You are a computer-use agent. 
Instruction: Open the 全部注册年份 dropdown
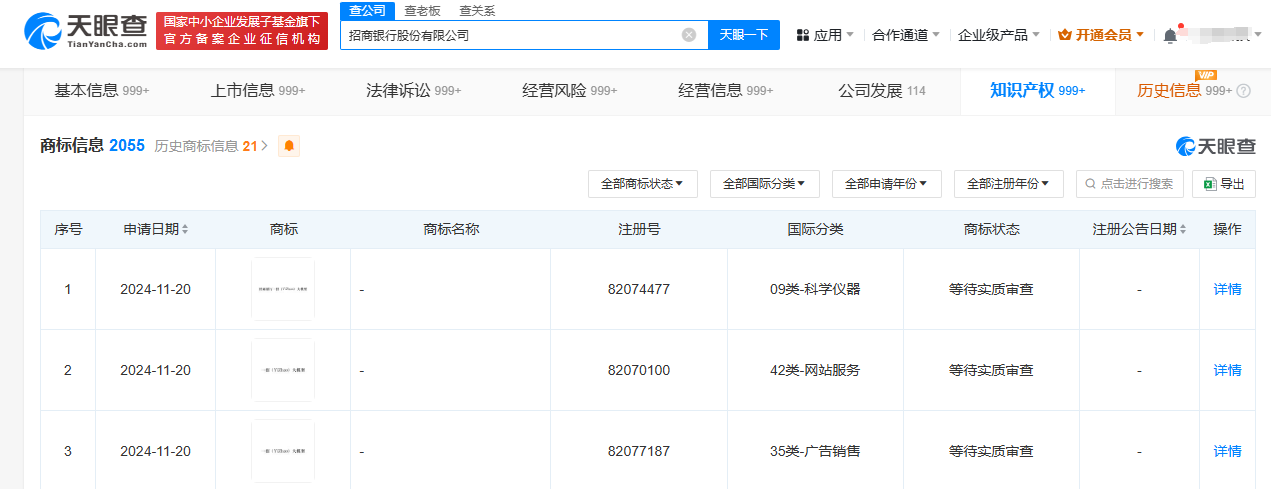pos(1008,184)
